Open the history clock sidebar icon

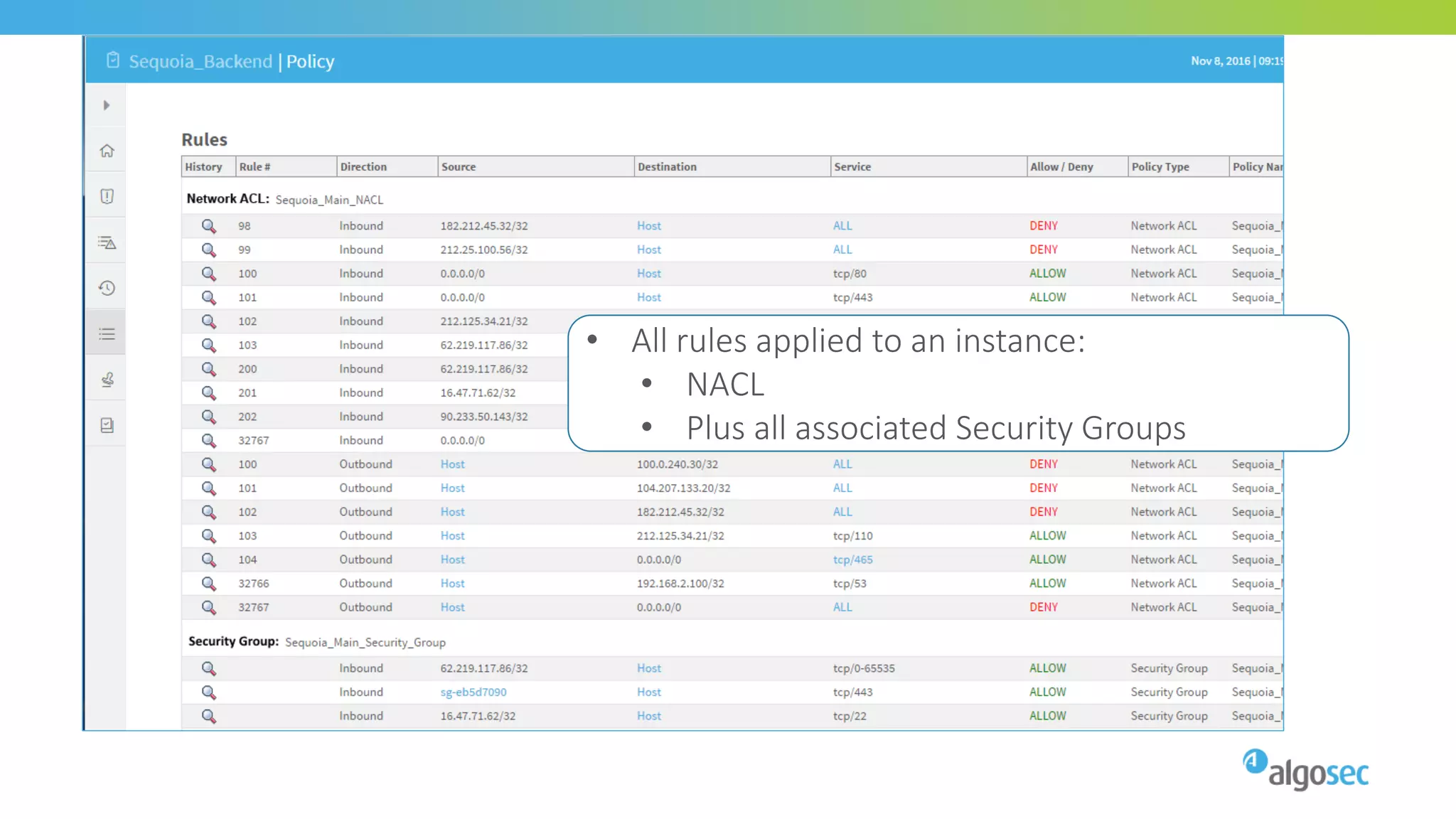(107, 288)
